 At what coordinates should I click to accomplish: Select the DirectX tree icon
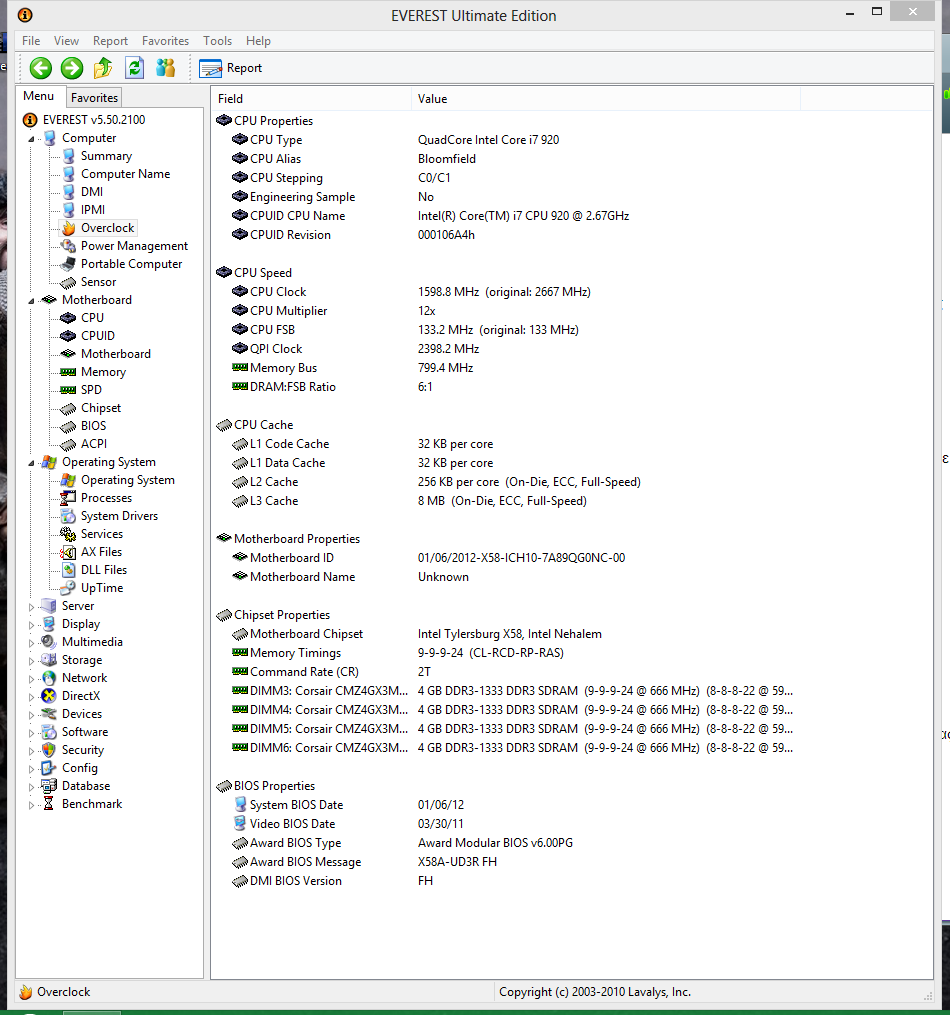49,696
